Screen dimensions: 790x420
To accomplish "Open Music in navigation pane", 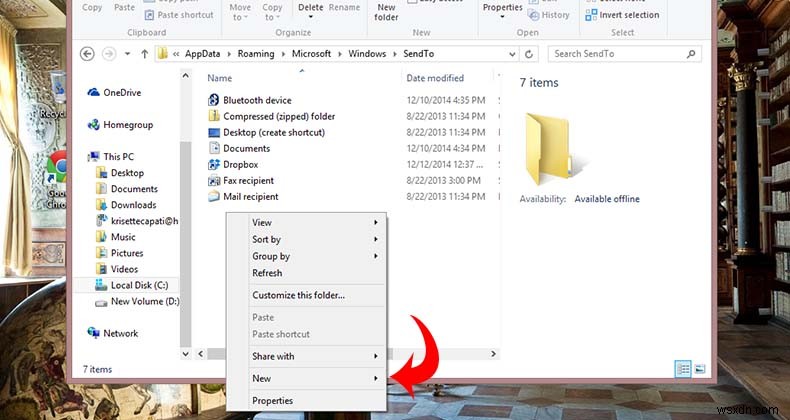I will coord(116,237).
